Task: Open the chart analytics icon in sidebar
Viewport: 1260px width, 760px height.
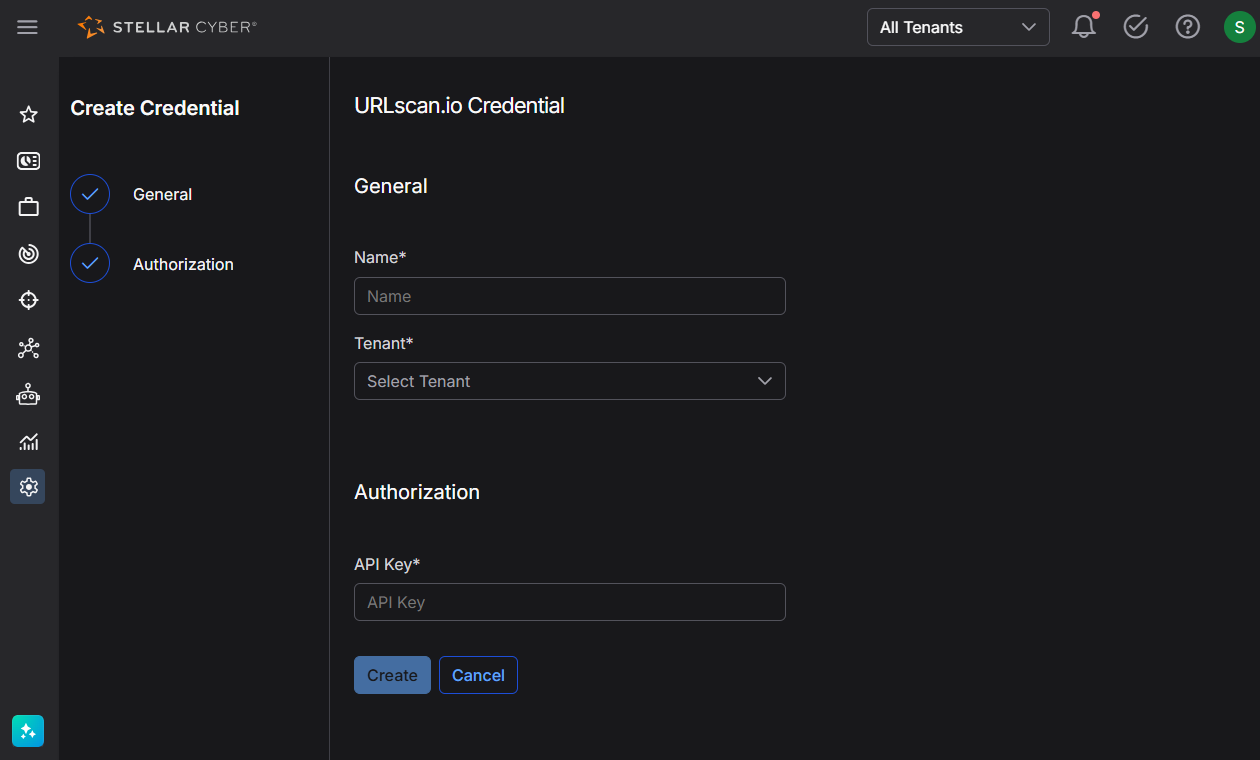Action: coord(28,441)
